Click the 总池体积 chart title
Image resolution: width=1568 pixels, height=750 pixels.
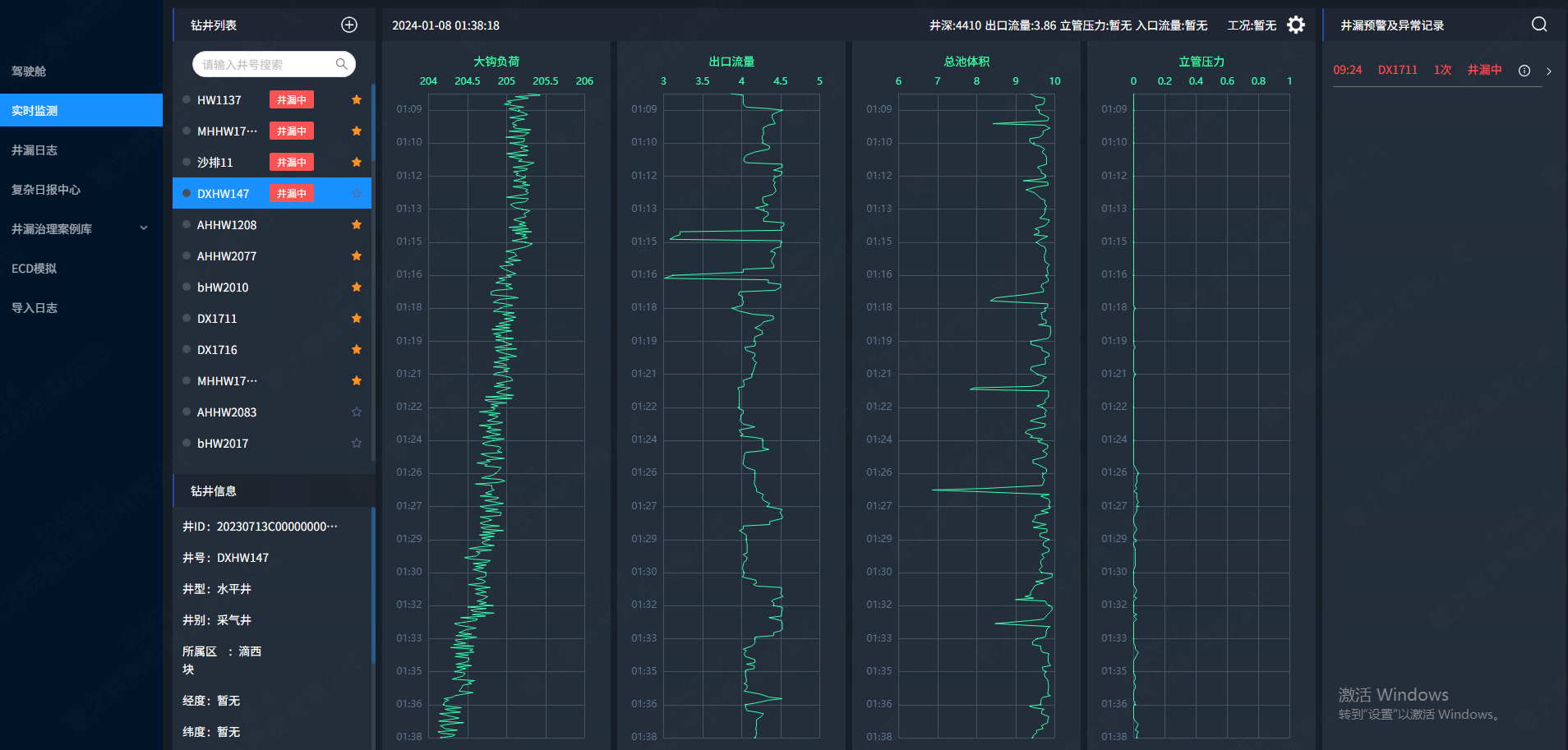pos(966,62)
